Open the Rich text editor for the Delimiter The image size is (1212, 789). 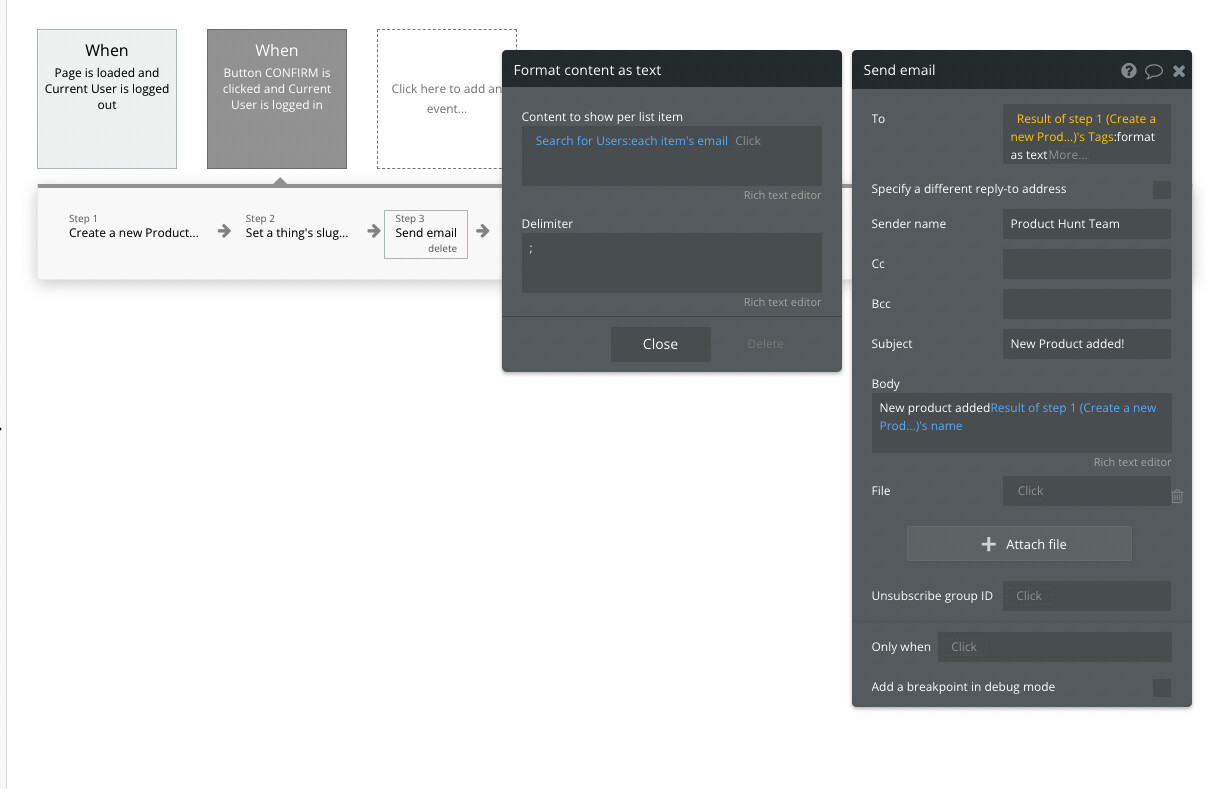click(x=783, y=301)
